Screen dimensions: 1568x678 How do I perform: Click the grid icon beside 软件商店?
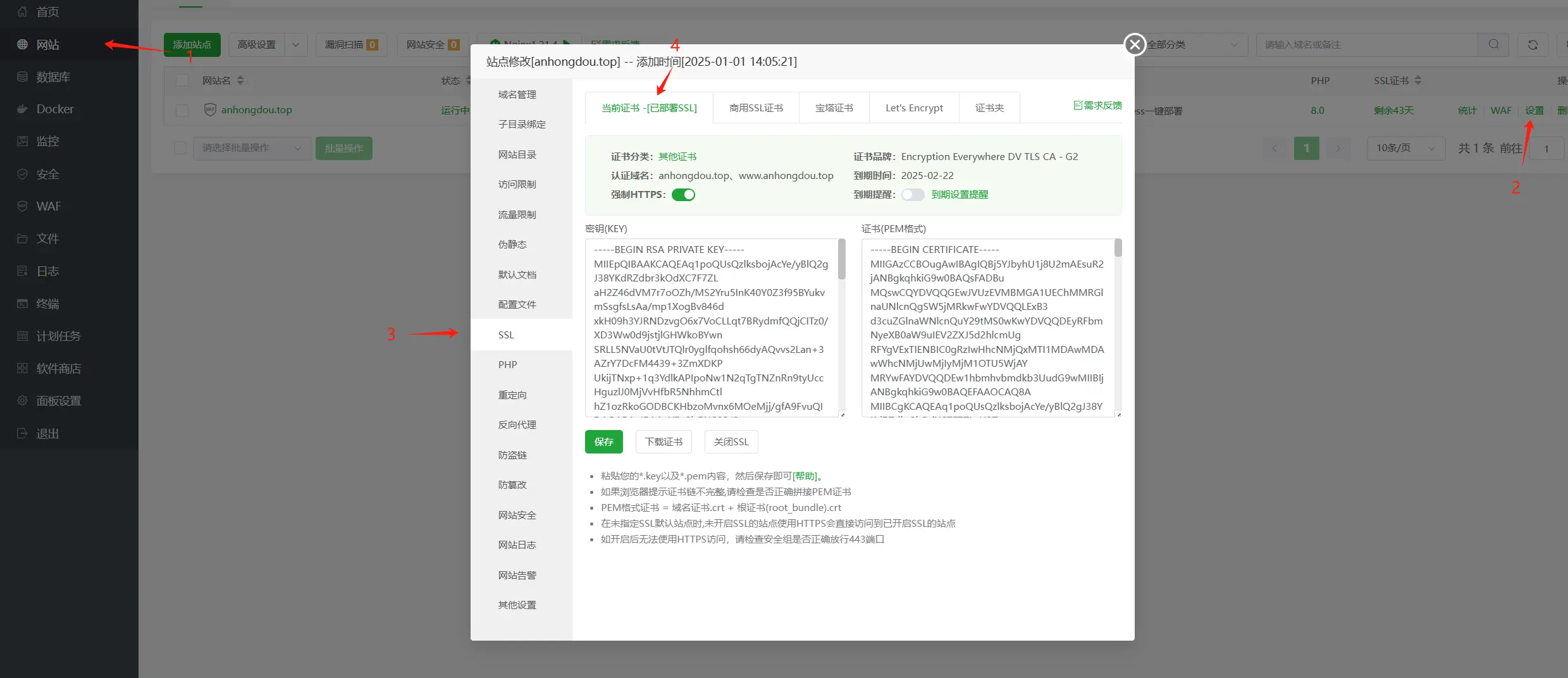tap(22, 368)
